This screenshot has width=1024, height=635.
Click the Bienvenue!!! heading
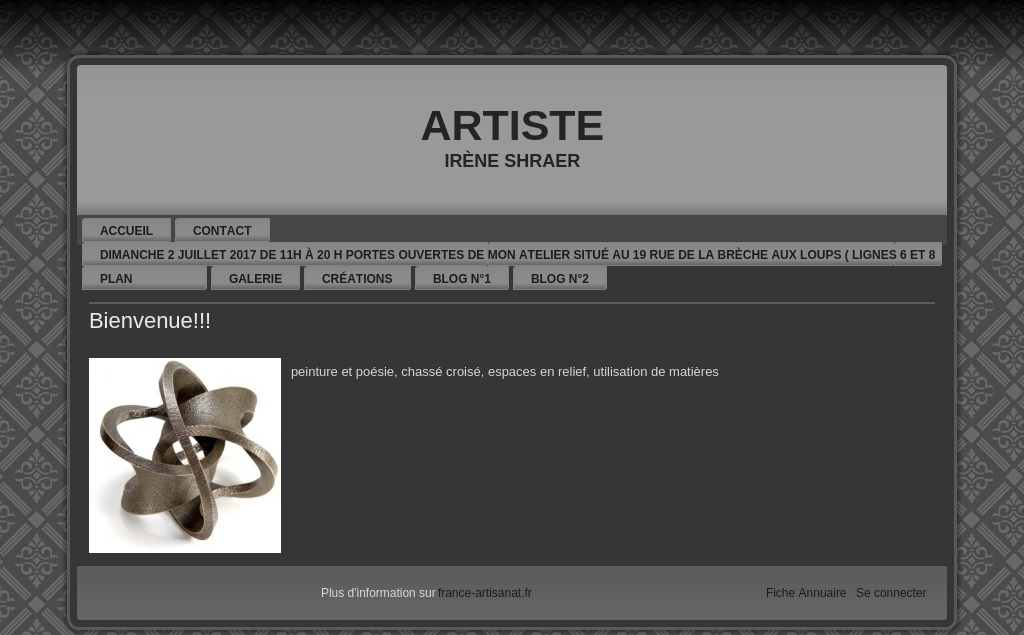(150, 320)
